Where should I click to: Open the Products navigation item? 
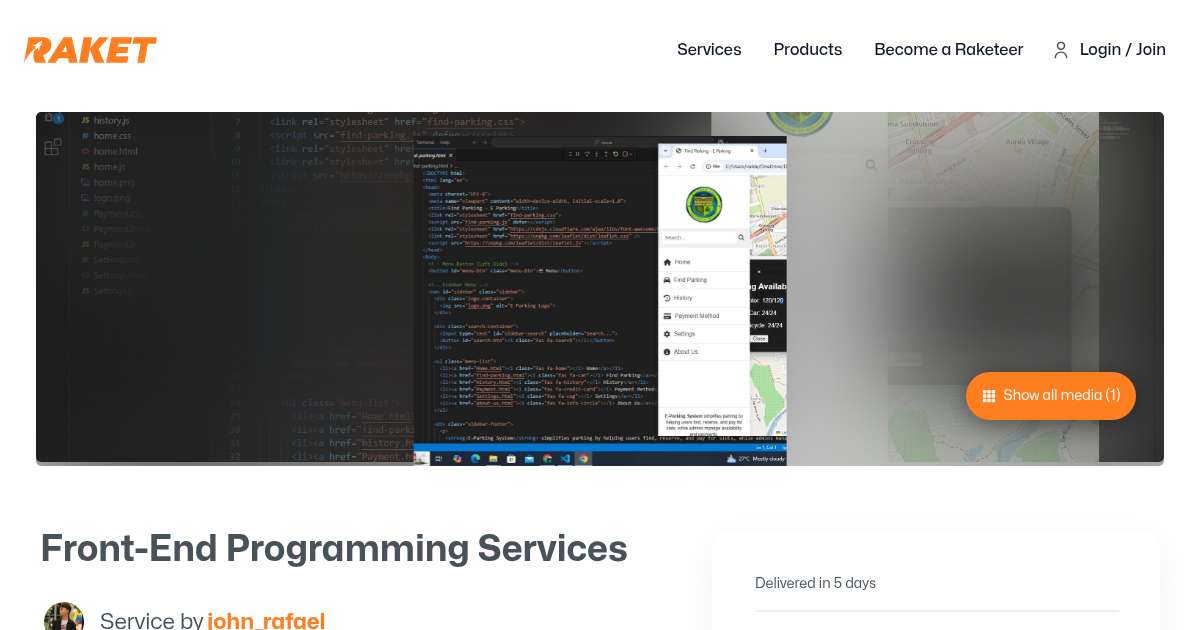(x=808, y=50)
